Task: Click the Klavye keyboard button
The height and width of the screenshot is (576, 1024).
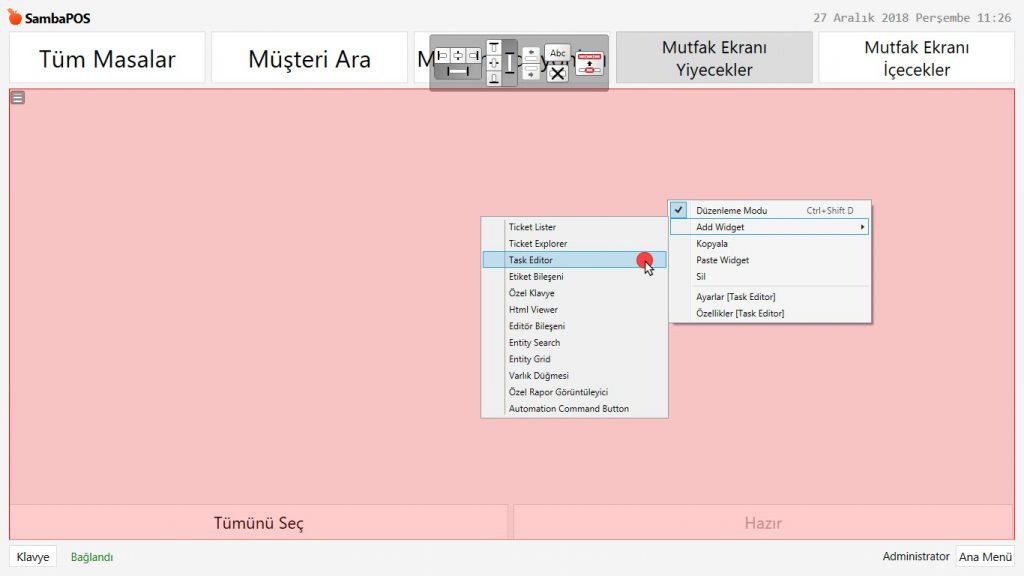Action: [33, 557]
